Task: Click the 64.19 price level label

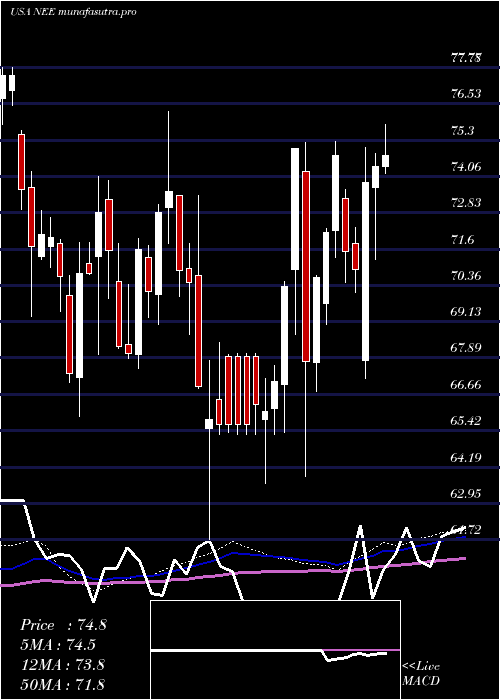Action: [x=467, y=457]
